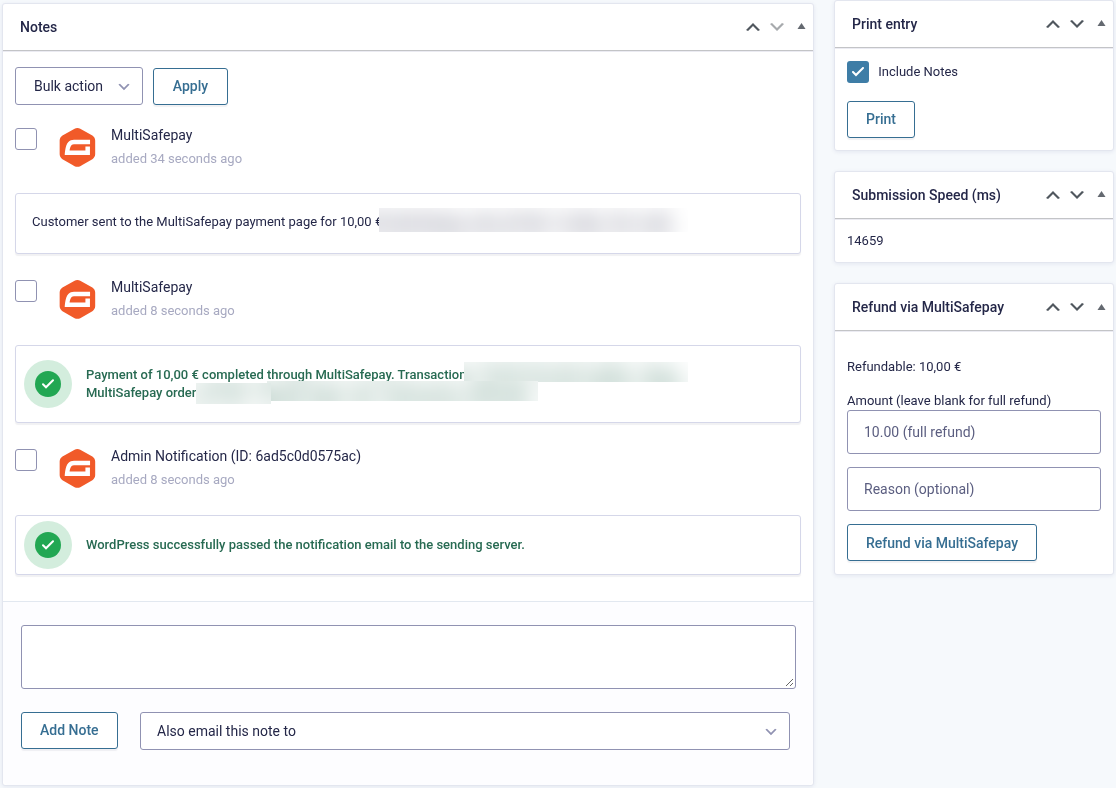Screen dimensions: 1116x788
Task: Click the green checkmark icon on the payment completed note
Action: (x=48, y=384)
